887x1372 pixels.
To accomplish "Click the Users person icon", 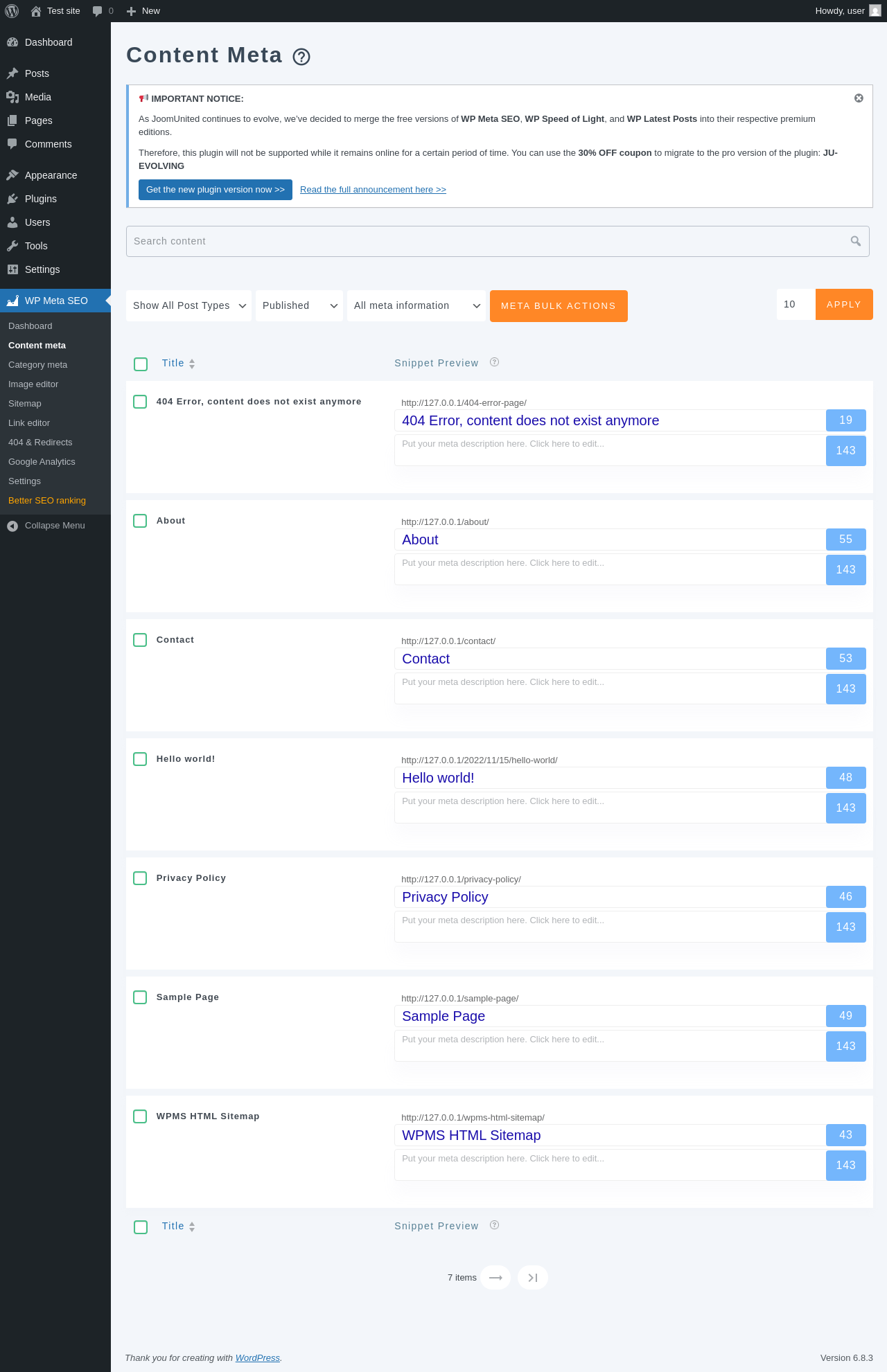I will 12,222.
